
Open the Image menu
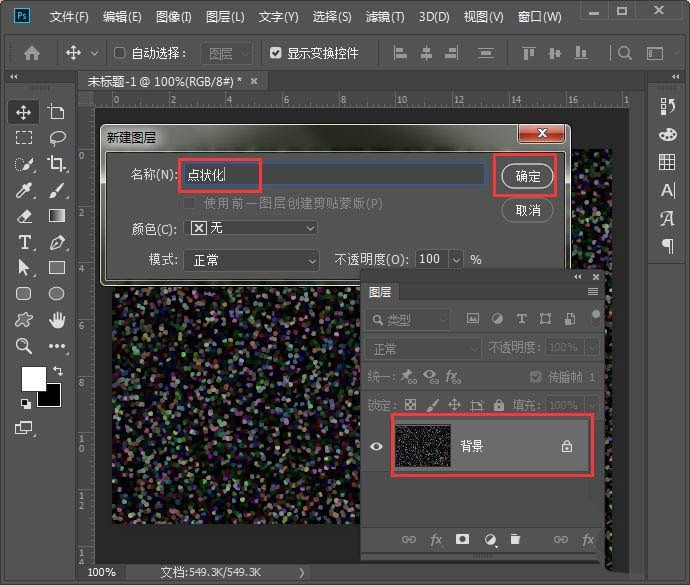pos(174,17)
